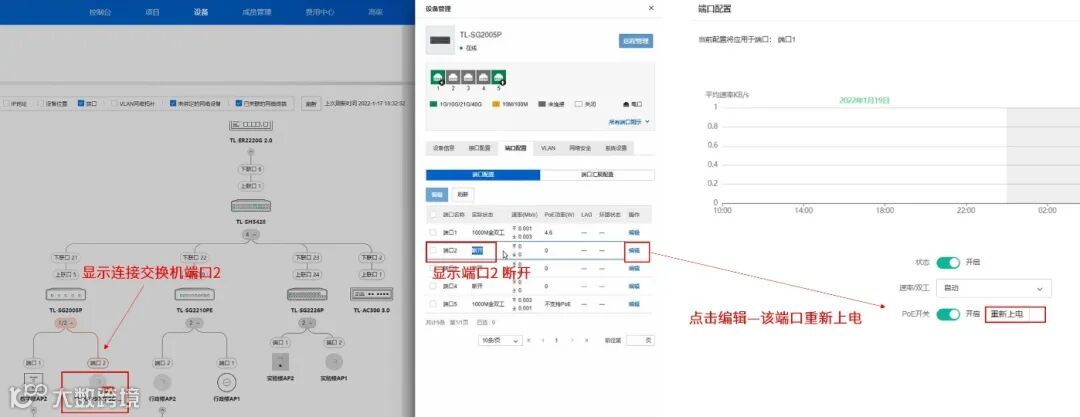
Task: Check the 端口5 row checkbox
Action: [433, 304]
